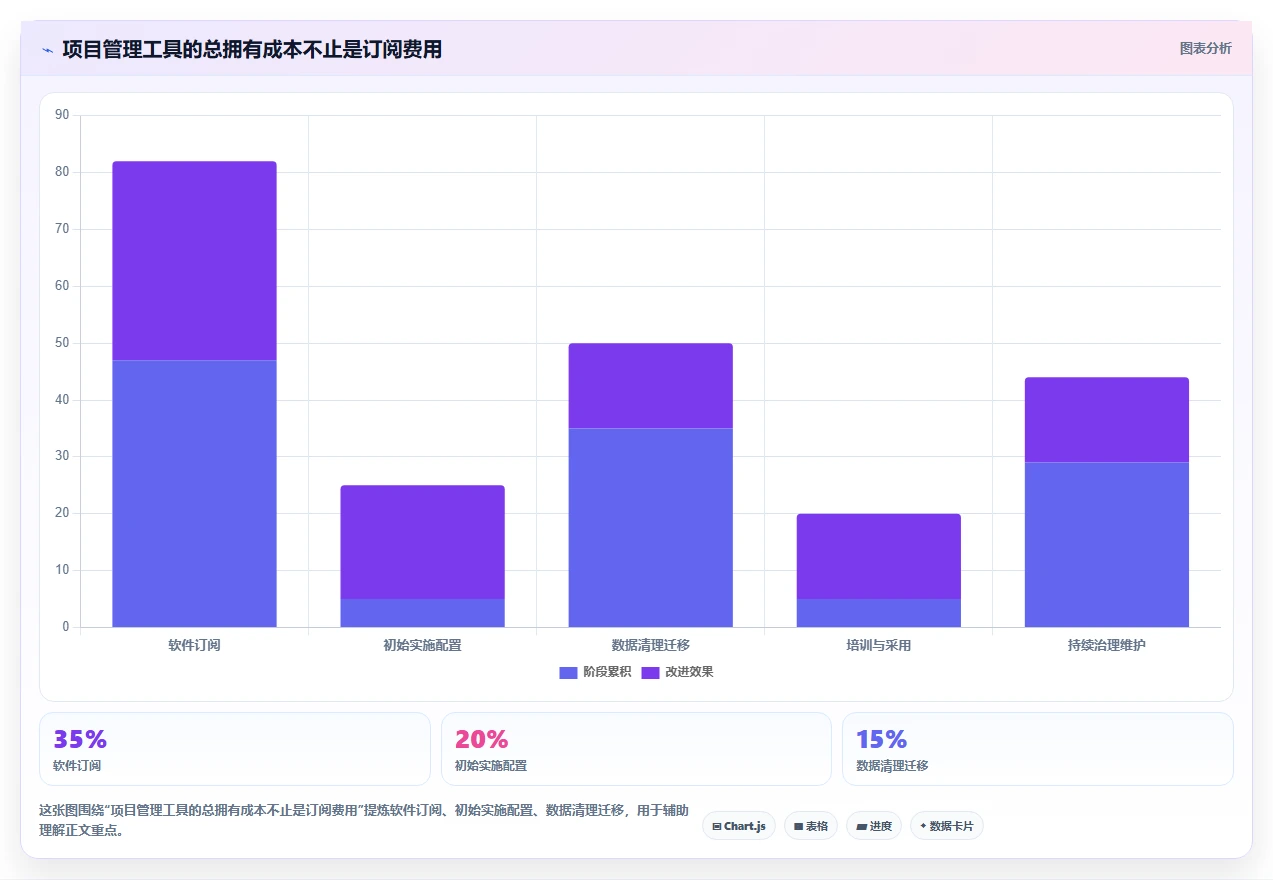Select the 15% 数据清理迁移 stat card
This screenshot has width=1273, height=880.
[x=1037, y=749]
